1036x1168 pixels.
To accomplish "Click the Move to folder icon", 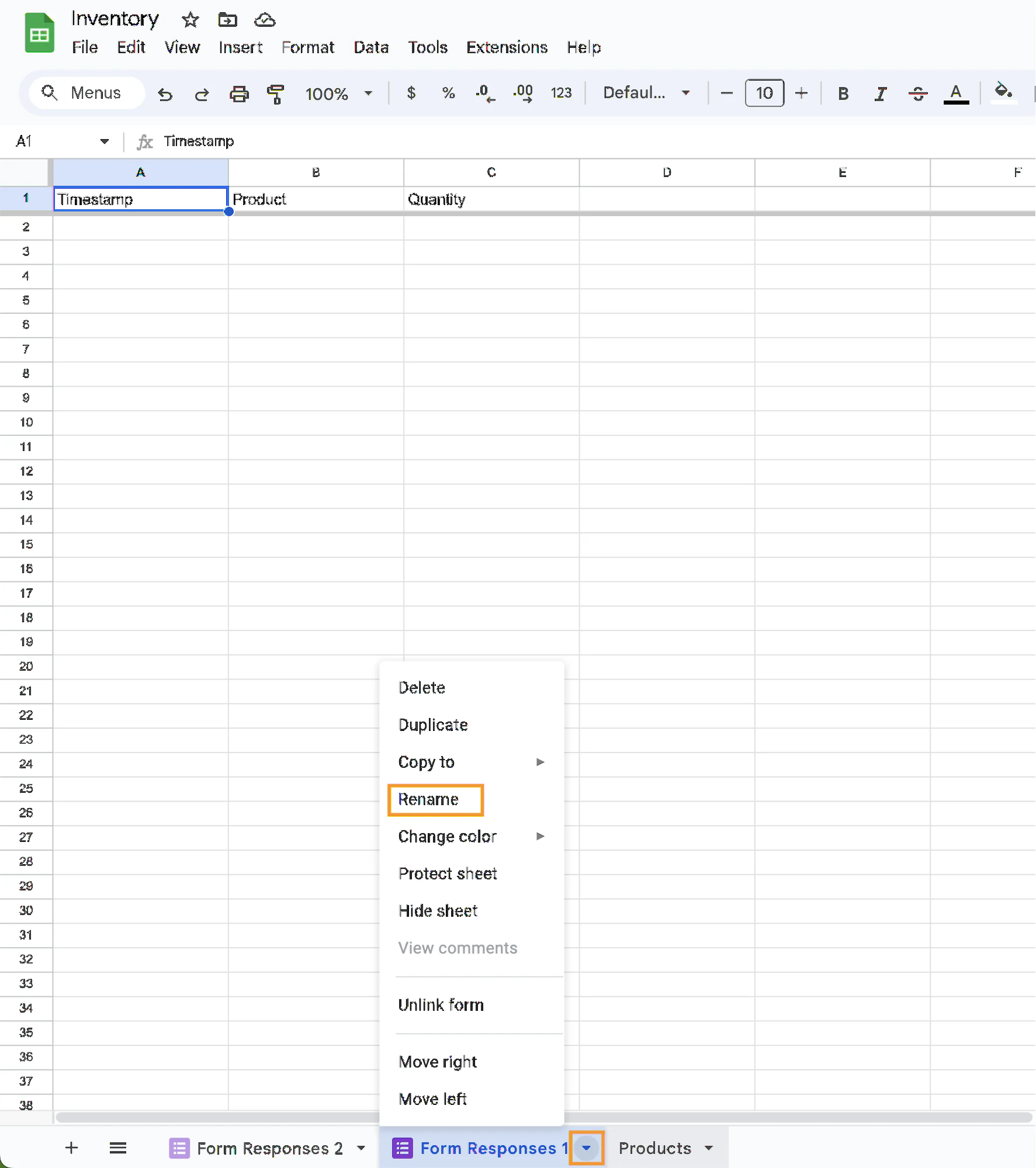I will point(227,20).
